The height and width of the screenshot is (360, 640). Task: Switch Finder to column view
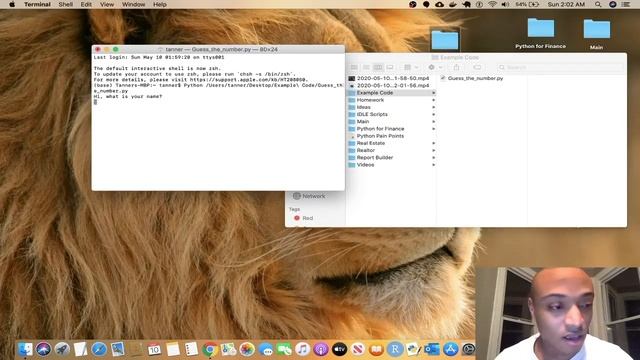(378, 67)
